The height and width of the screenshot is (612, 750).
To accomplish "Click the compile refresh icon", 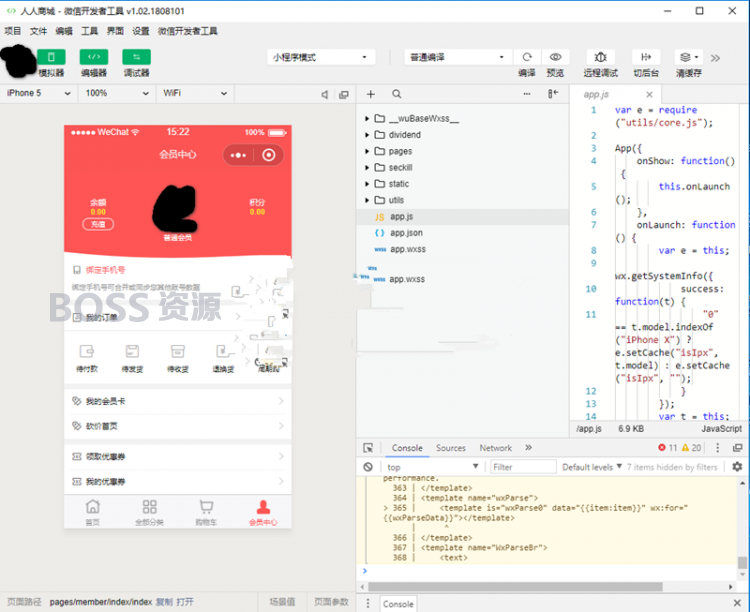I will [x=527, y=57].
